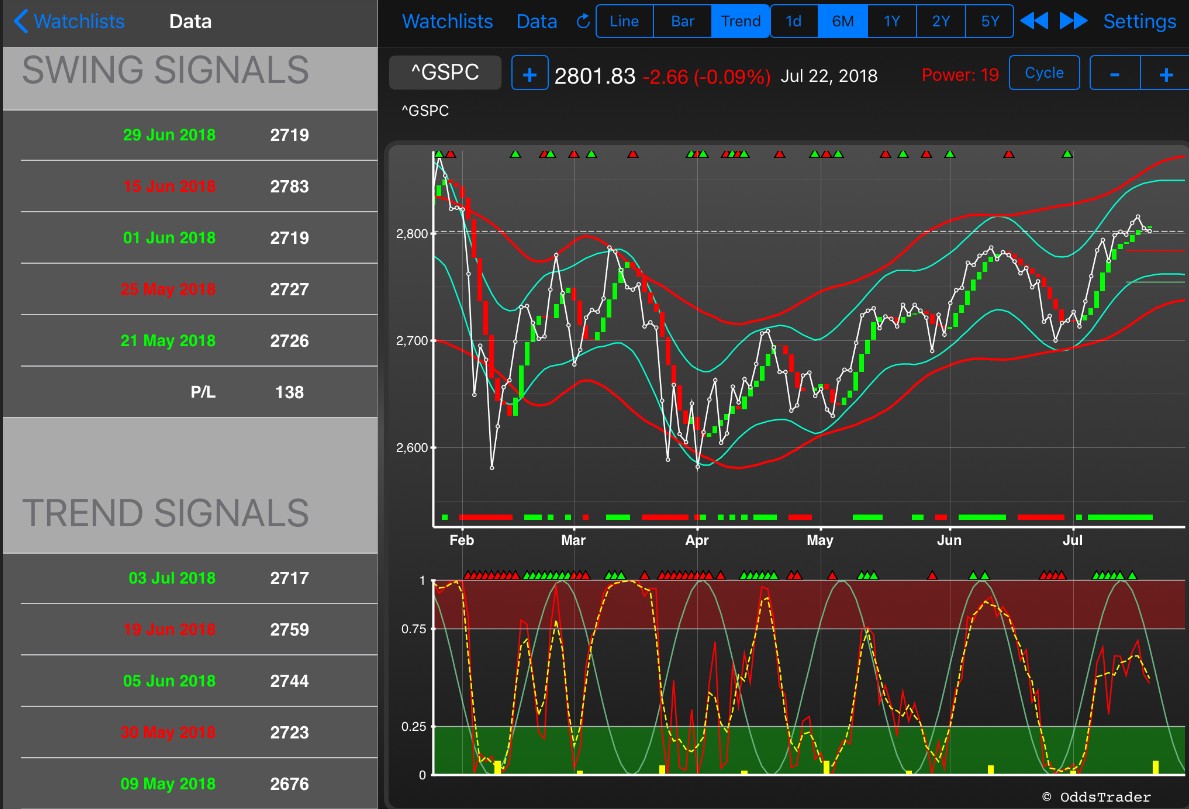Open the Settings menu
Viewport: 1189px width, 809px height.
point(1139,21)
